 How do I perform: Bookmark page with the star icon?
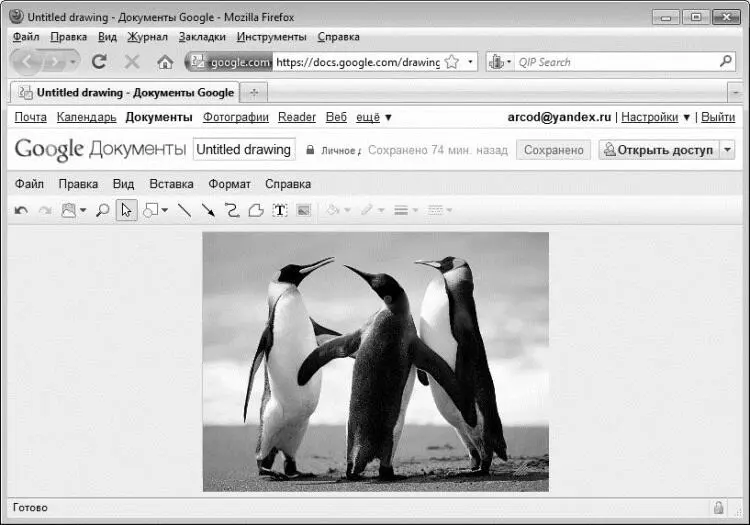pyautogui.click(x=452, y=62)
